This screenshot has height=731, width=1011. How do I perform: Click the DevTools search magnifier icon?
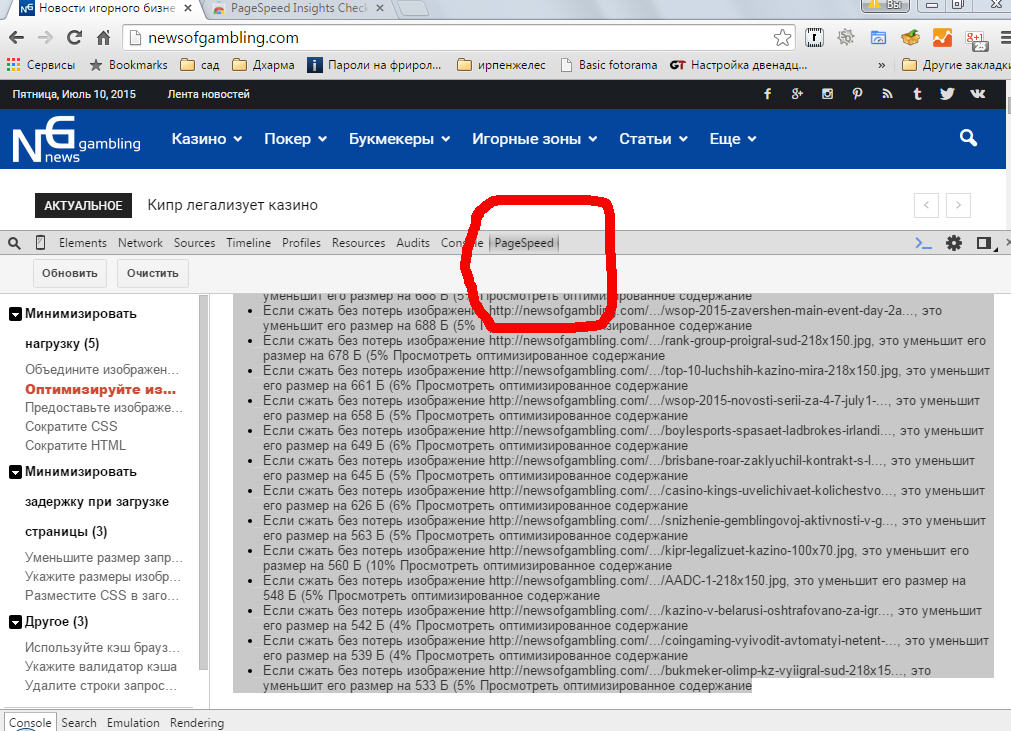[14, 243]
